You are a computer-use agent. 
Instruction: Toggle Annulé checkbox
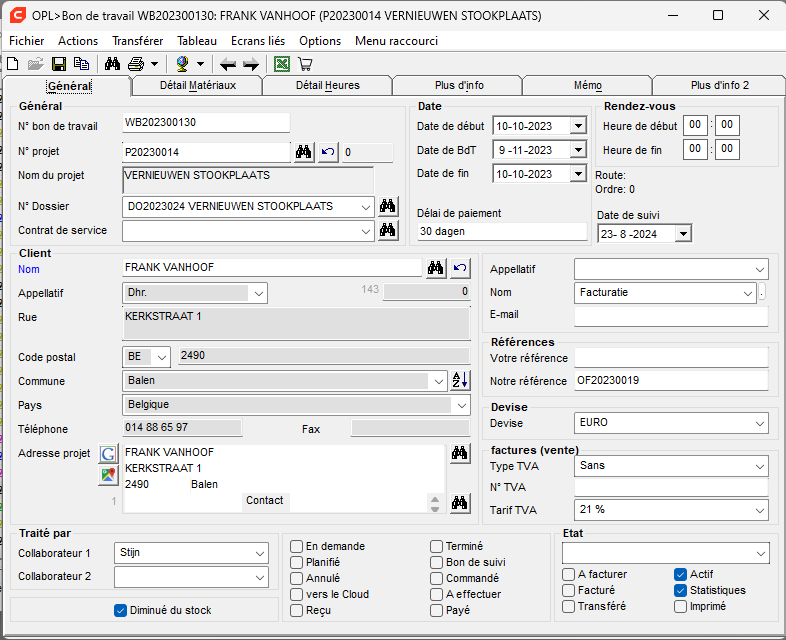[297, 578]
